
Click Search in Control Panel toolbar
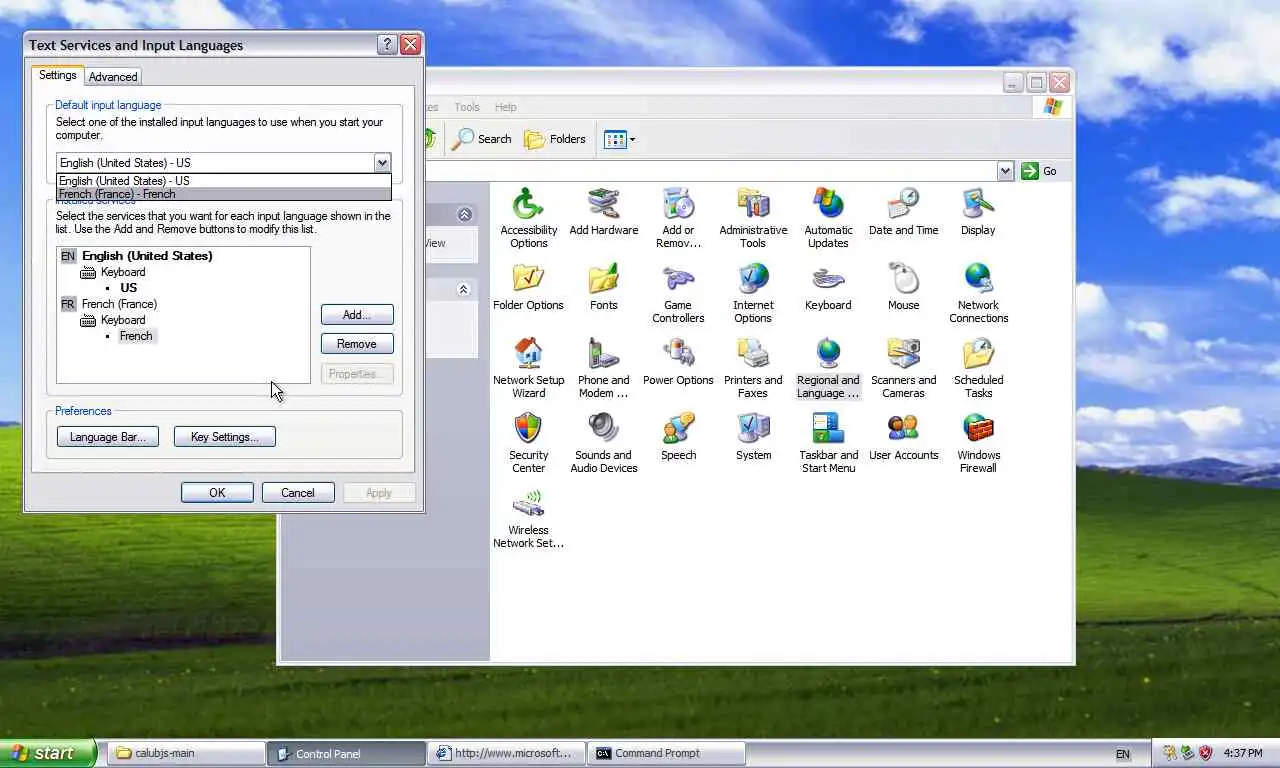[481, 139]
